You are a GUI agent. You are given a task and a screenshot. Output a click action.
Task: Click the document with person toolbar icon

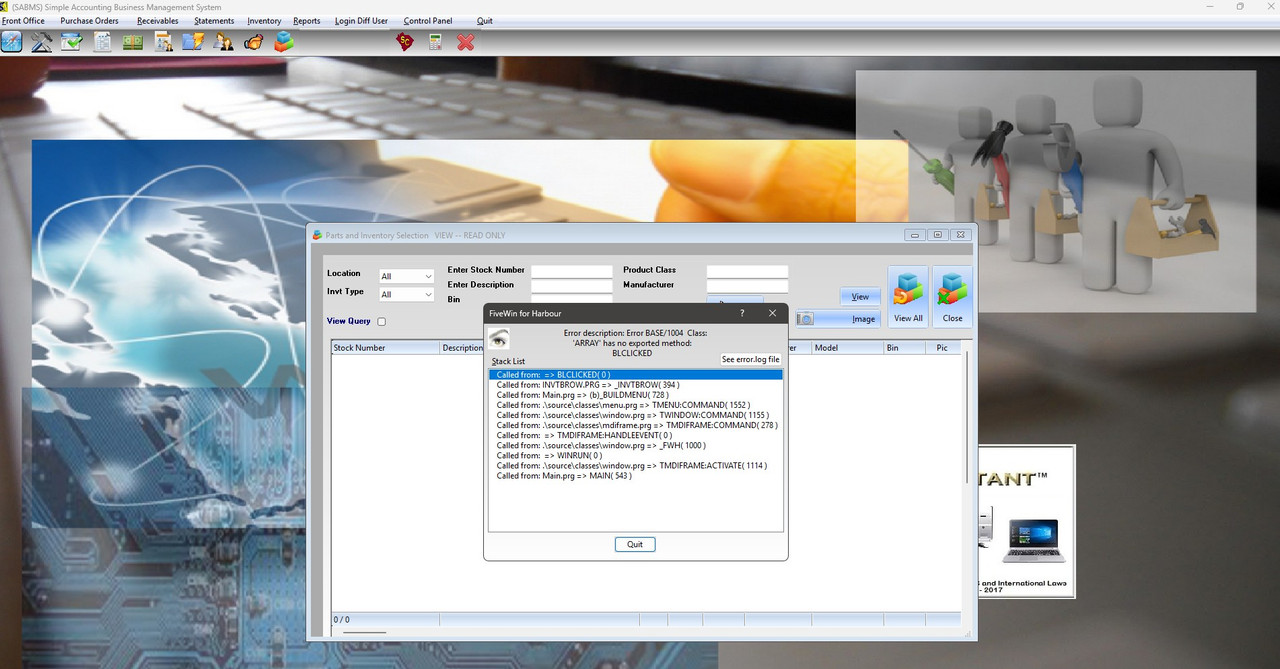pos(163,42)
